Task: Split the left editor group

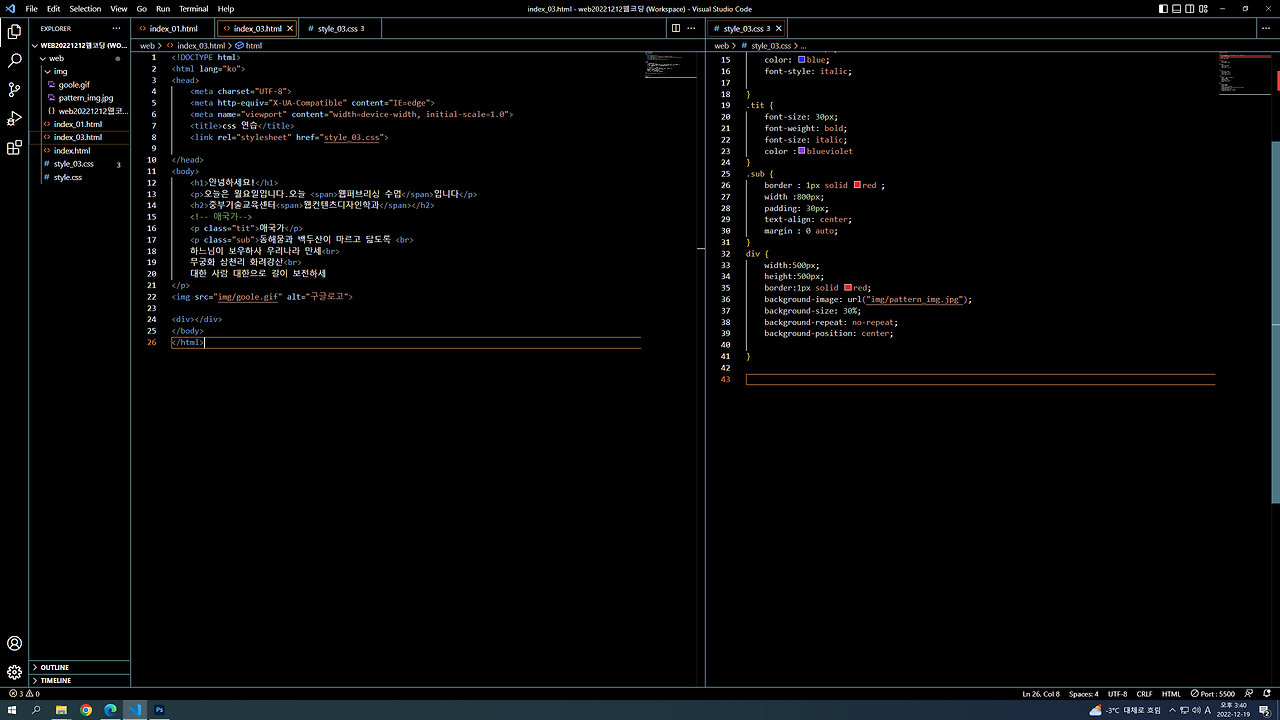Action: 676,29
